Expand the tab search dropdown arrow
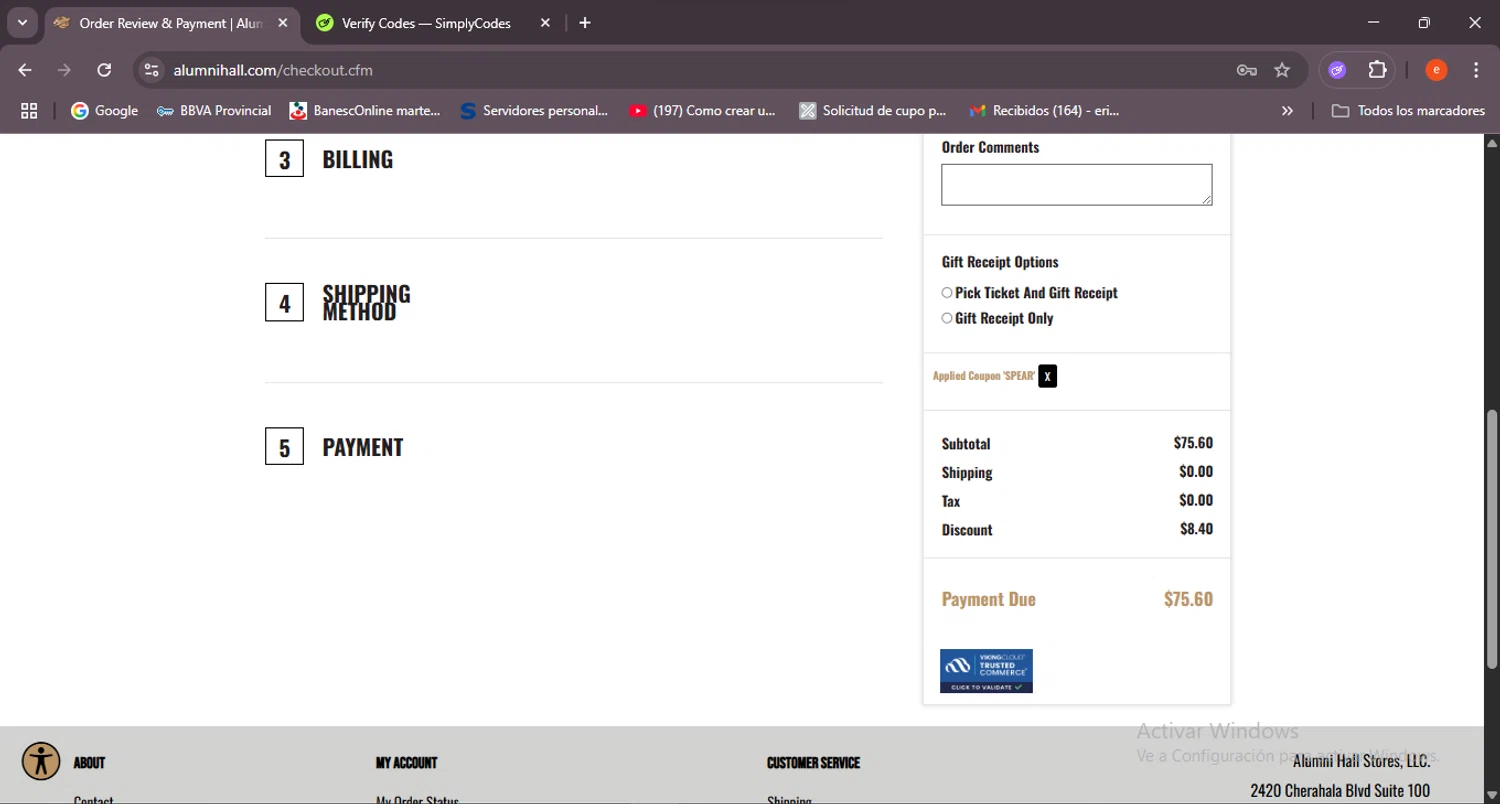Viewport: 1500px width, 804px height. pos(22,23)
